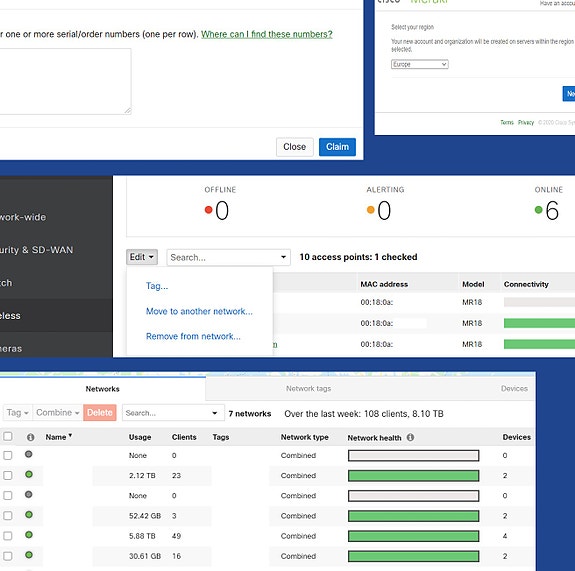Click the gray status icon of first network row
The width and height of the screenshot is (575, 571).
click(x=29, y=454)
